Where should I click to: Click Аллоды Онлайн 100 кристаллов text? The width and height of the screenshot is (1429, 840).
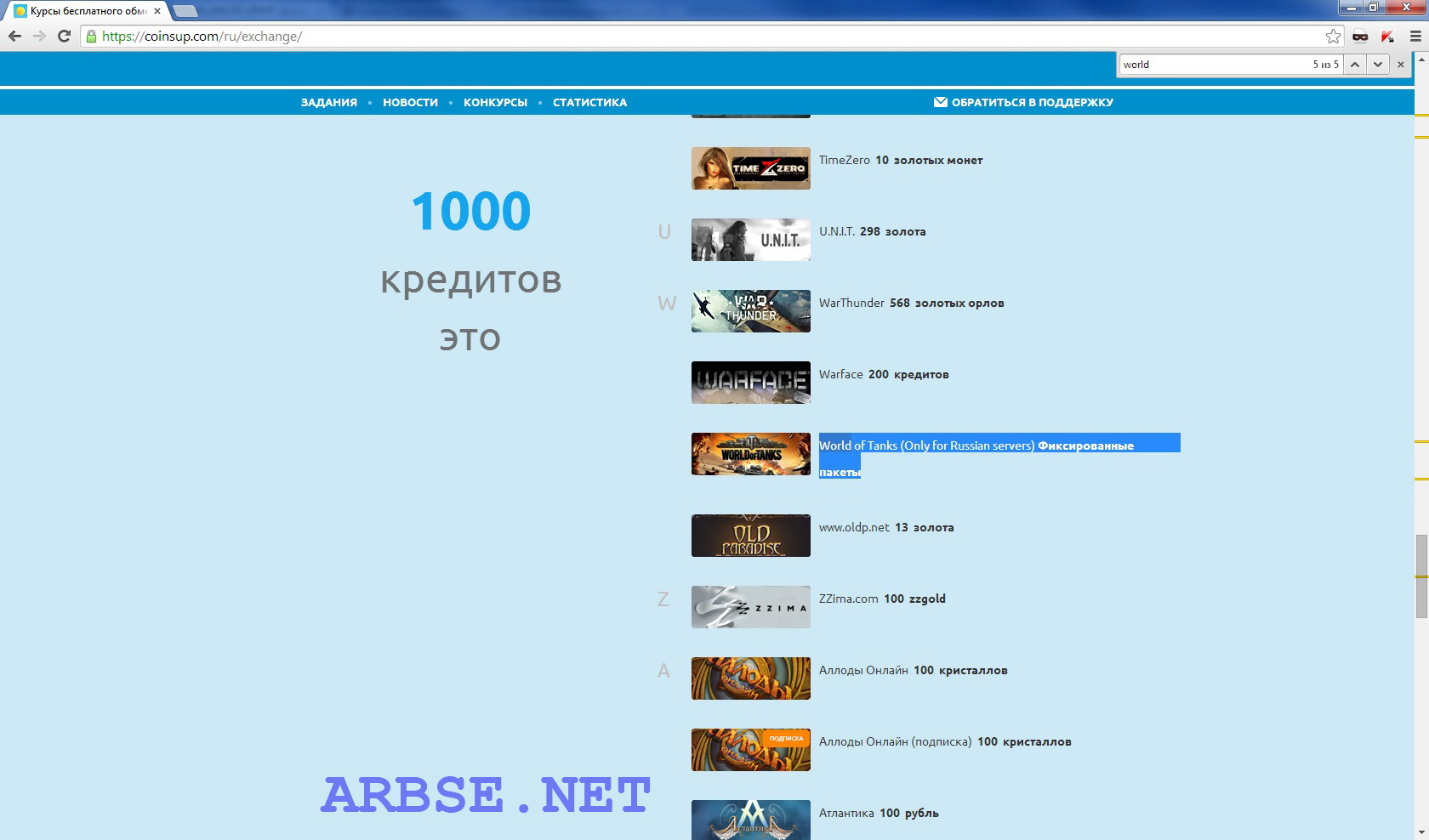click(914, 670)
